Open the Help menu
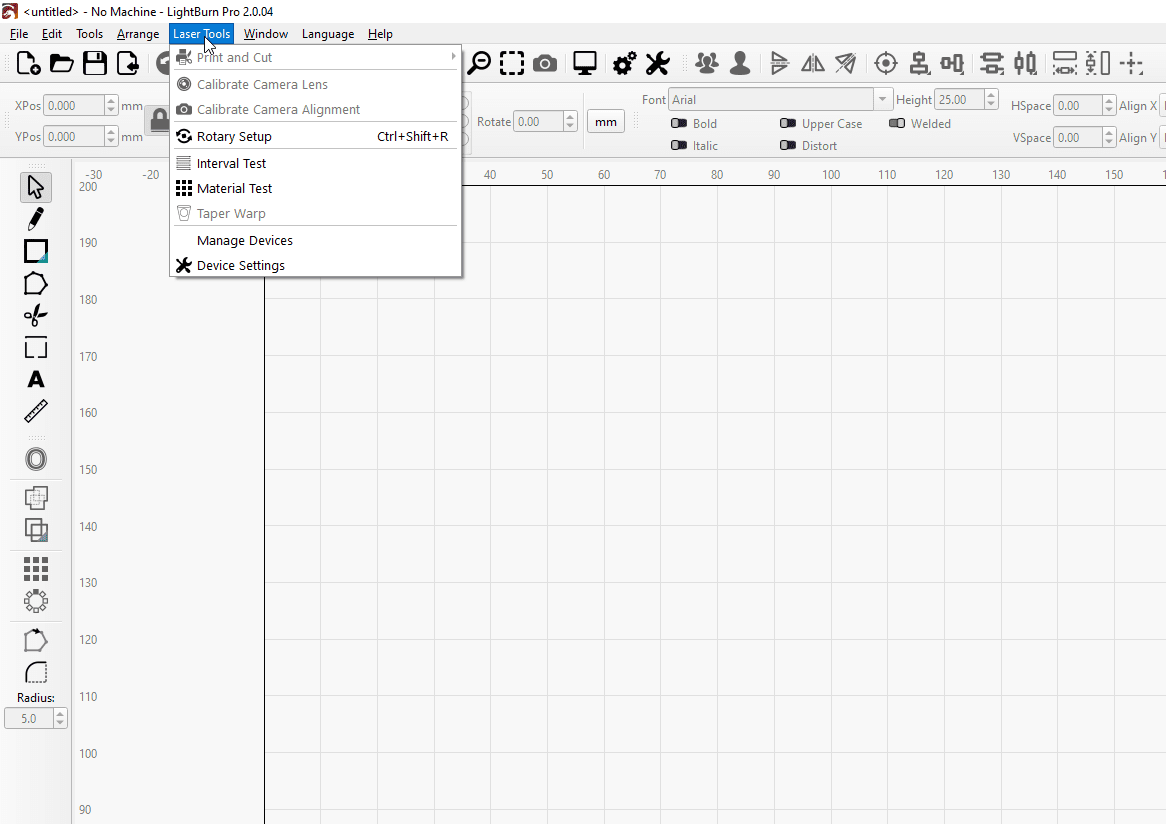The width and height of the screenshot is (1166, 824). (380, 34)
